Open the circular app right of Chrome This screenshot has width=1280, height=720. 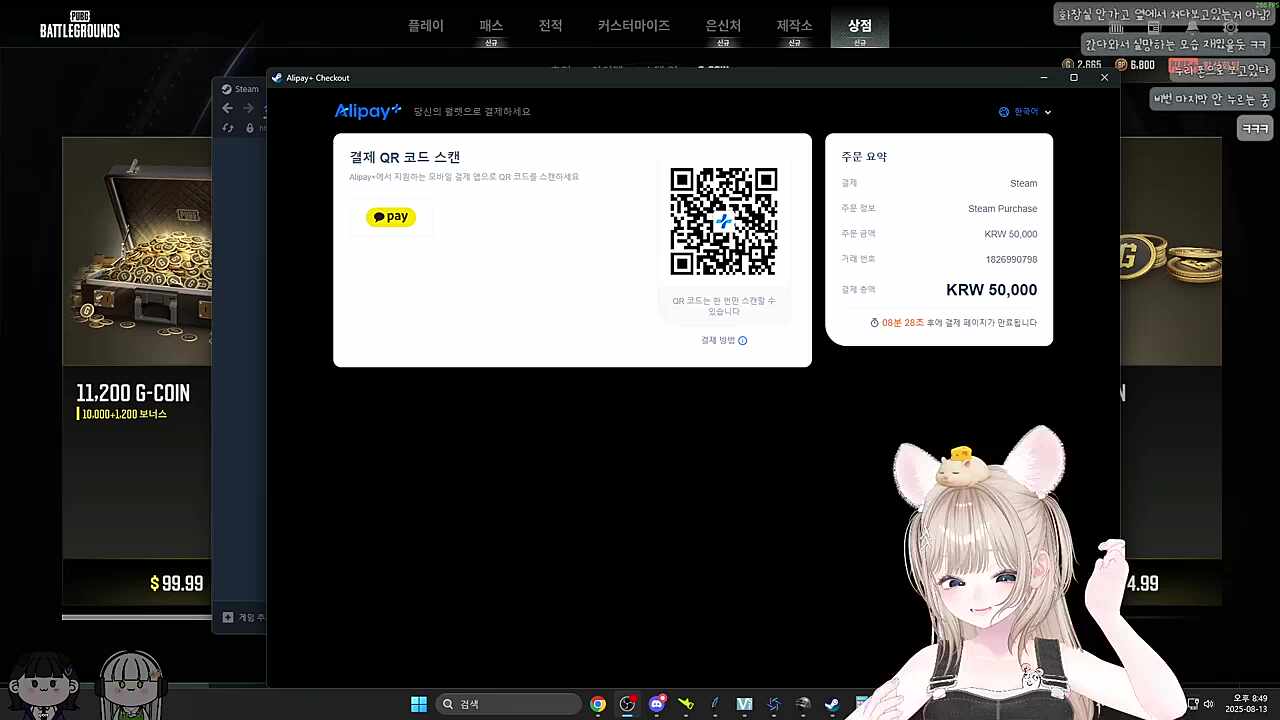(x=627, y=704)
